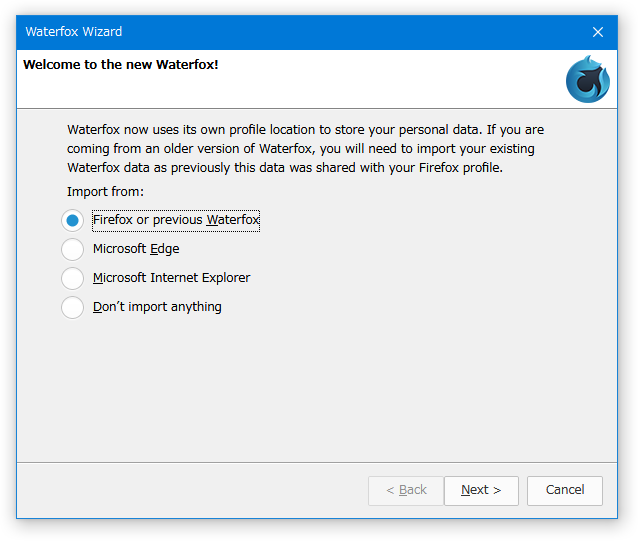The height and width of the screenshot is (541, 638).
Task: Select Don't import anything radio button
Action: pos(72,308)
